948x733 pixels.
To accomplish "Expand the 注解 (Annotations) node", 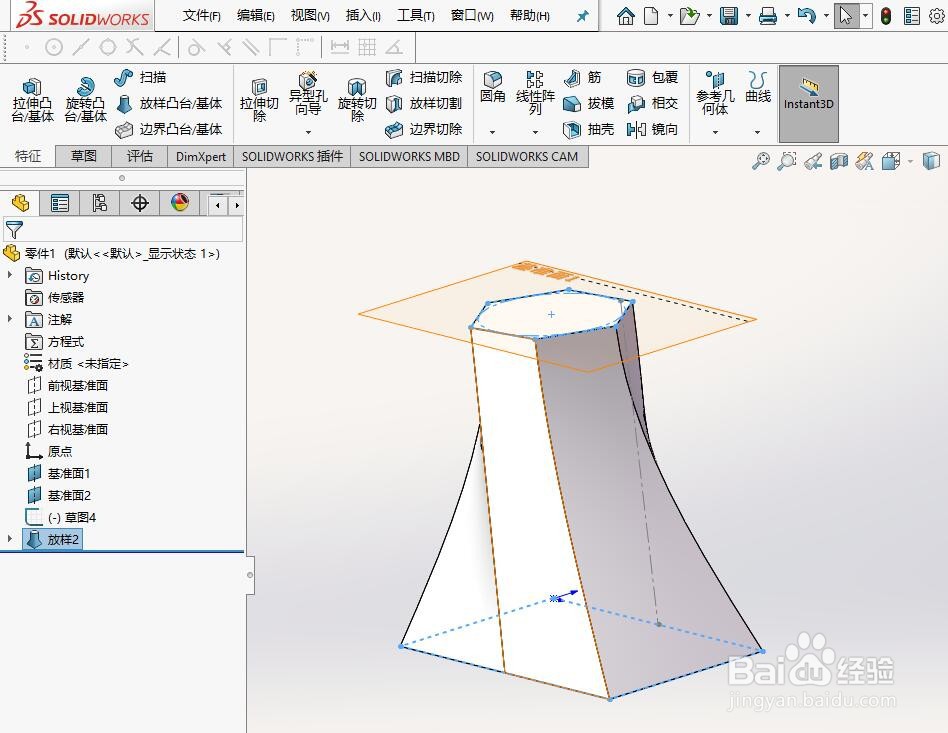I will point(10,319).
